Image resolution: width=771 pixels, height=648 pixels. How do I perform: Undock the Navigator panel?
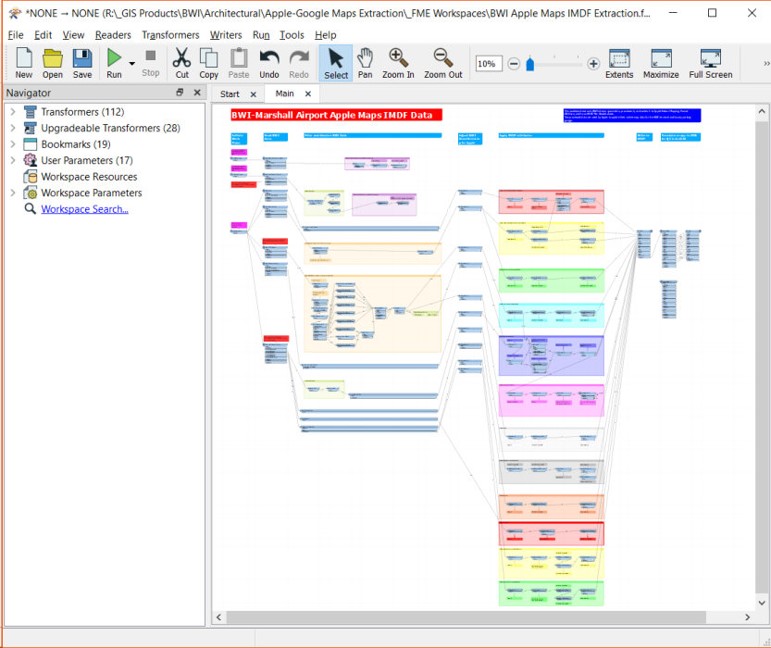[x=180, y=92]
